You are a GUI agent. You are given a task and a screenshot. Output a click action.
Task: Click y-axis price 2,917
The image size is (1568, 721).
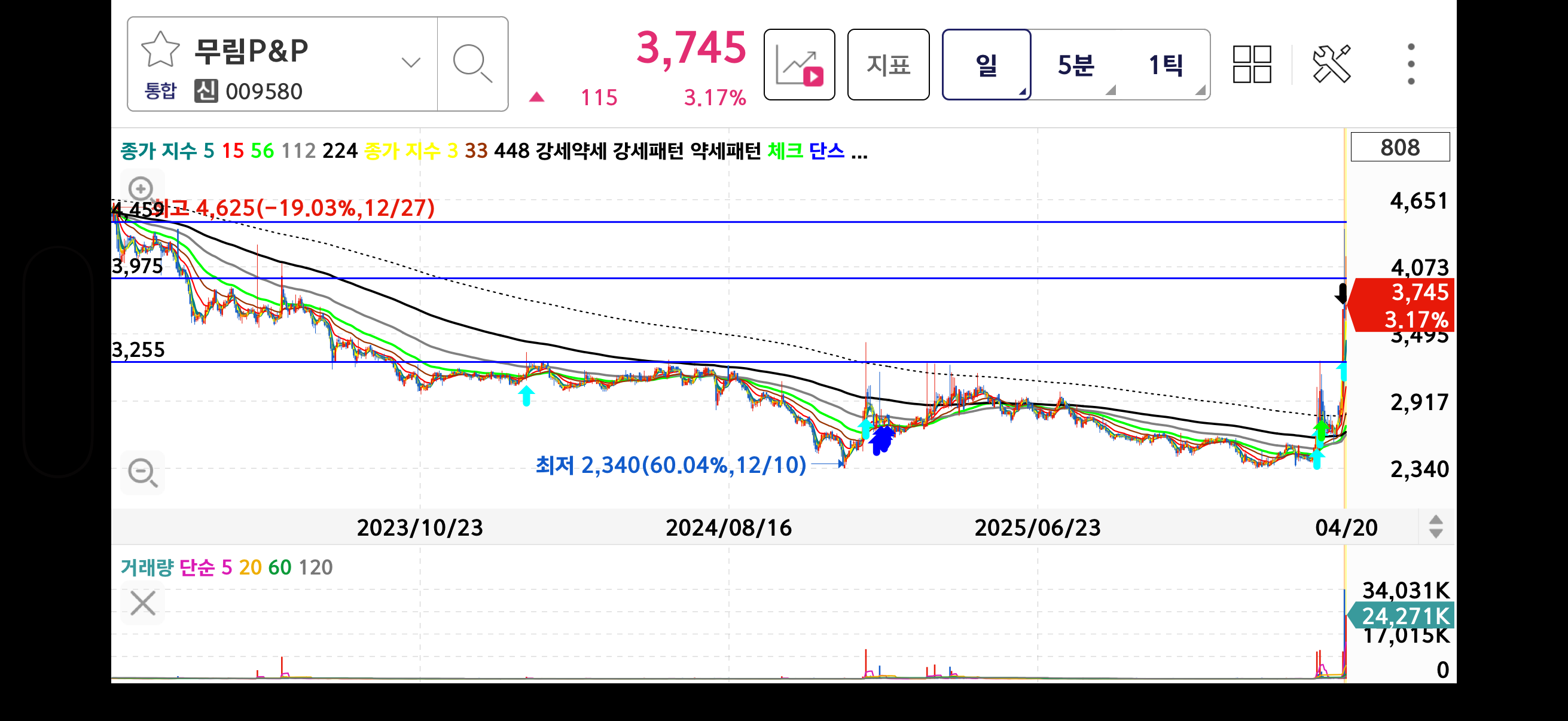1420,402
